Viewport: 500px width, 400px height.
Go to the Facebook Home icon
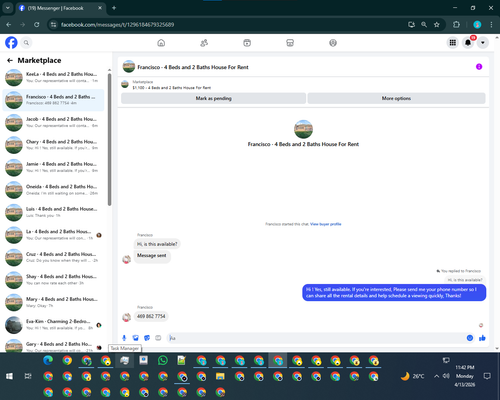point(161,43)
